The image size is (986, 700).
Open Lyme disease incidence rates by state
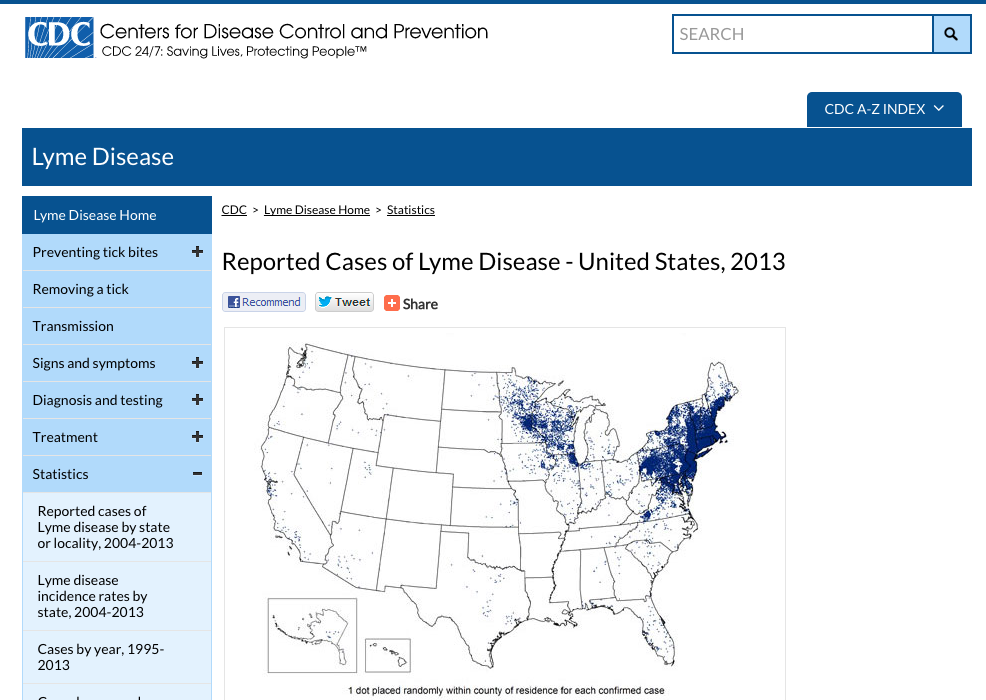(x=92, y=596)
